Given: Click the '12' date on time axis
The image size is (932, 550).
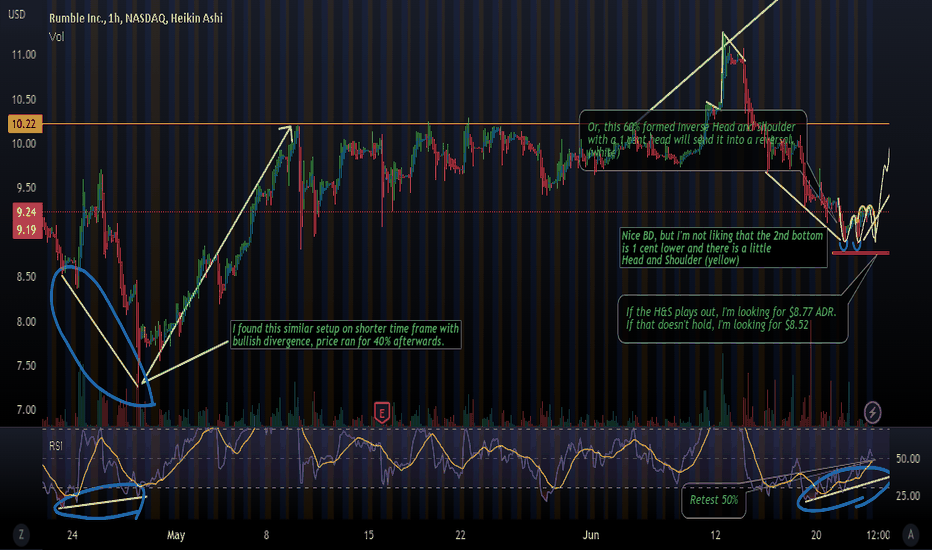Looking at the screenshot, I should point(715,535).
